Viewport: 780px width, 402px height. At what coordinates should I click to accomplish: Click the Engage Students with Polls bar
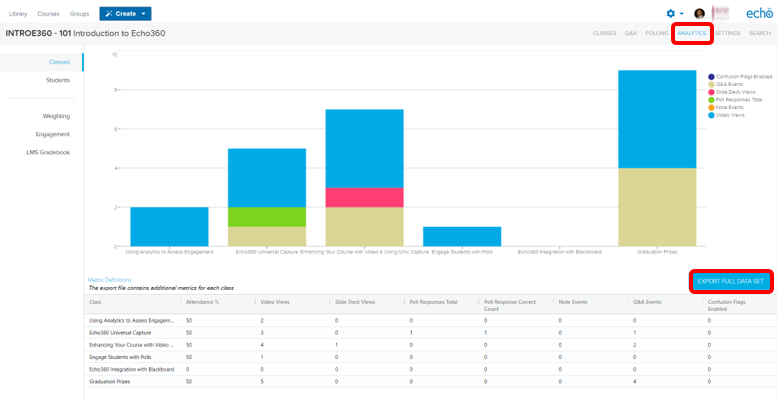pos(462,236)
